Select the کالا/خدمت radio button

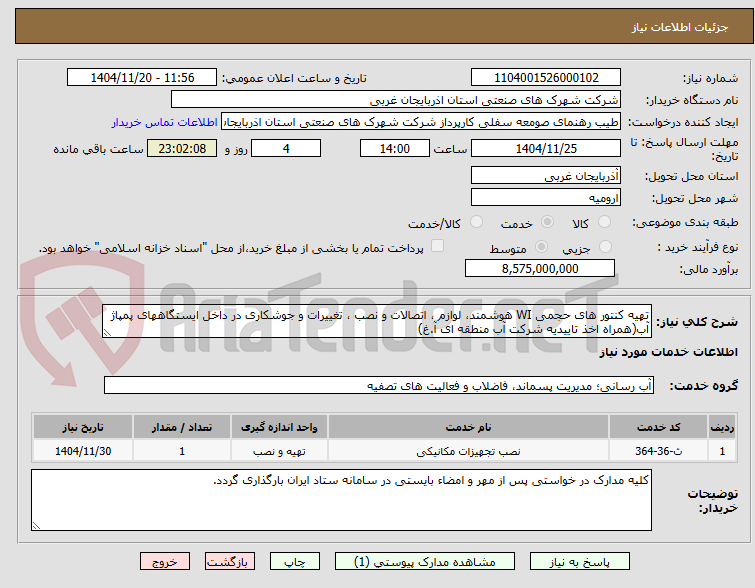coord(476,222)
